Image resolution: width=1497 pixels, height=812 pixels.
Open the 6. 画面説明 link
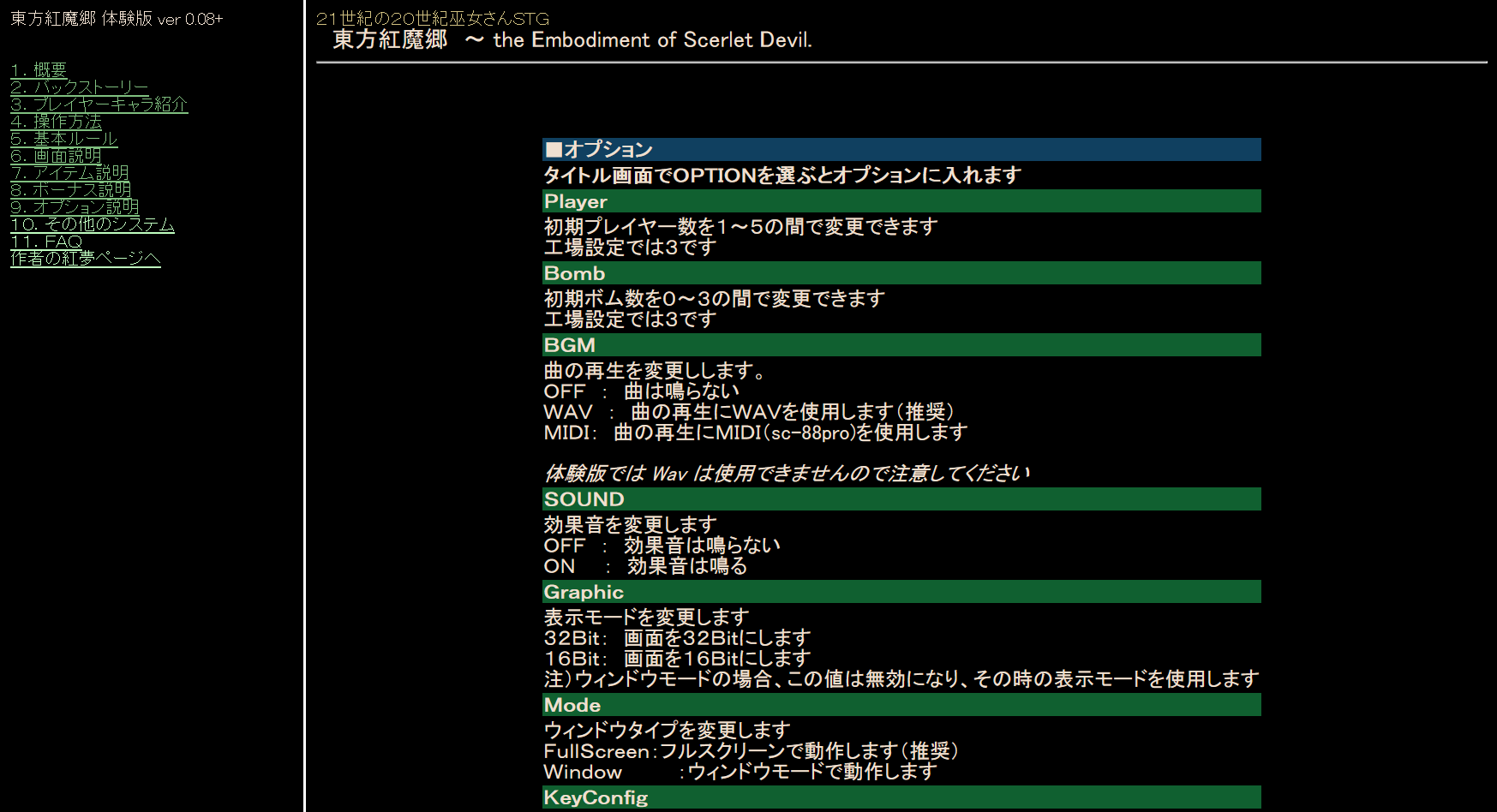click(x=56, y=155)
